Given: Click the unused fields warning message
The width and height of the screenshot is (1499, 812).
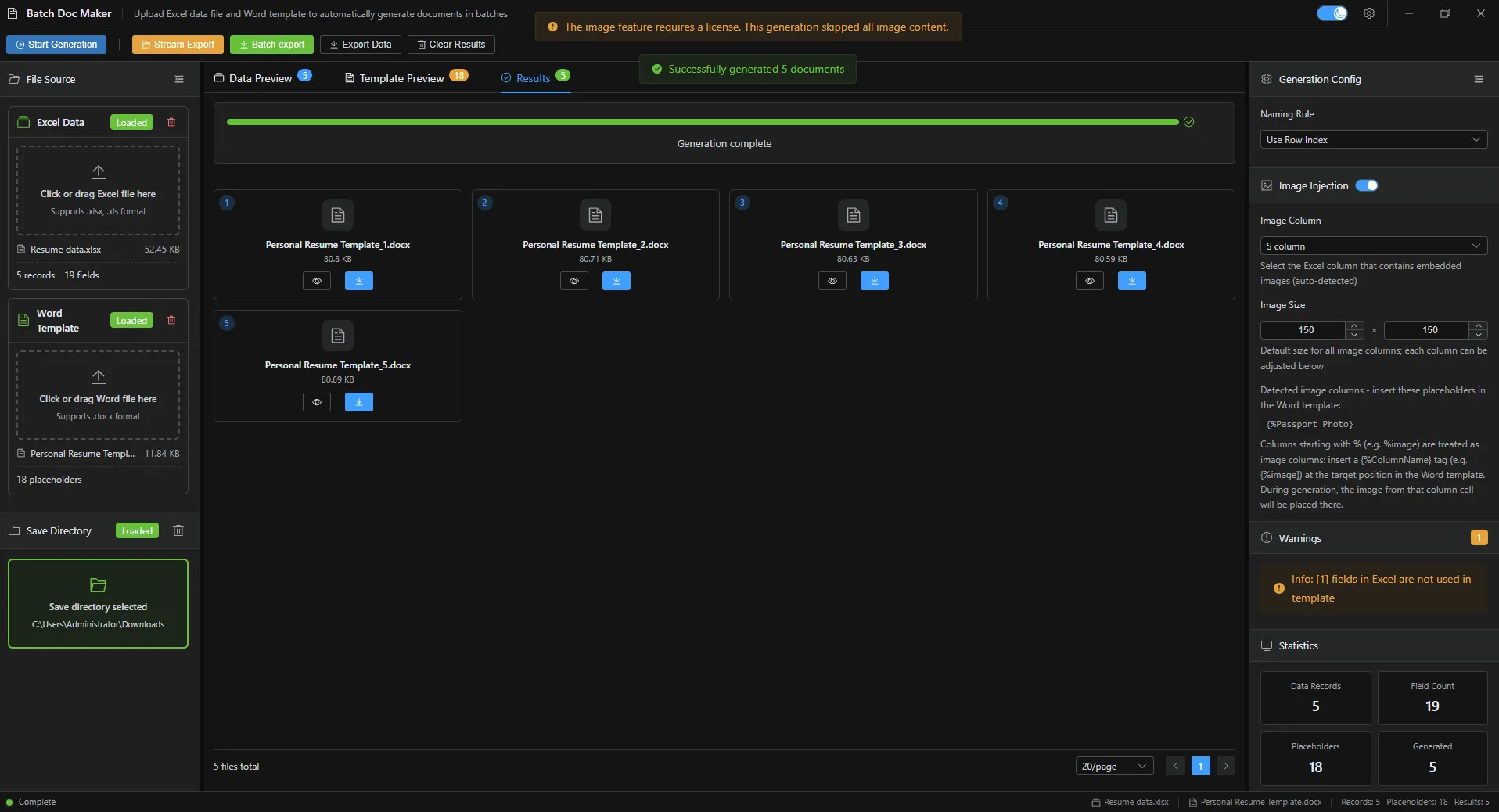Looking at the screenshot, I should coord(1373,588).
